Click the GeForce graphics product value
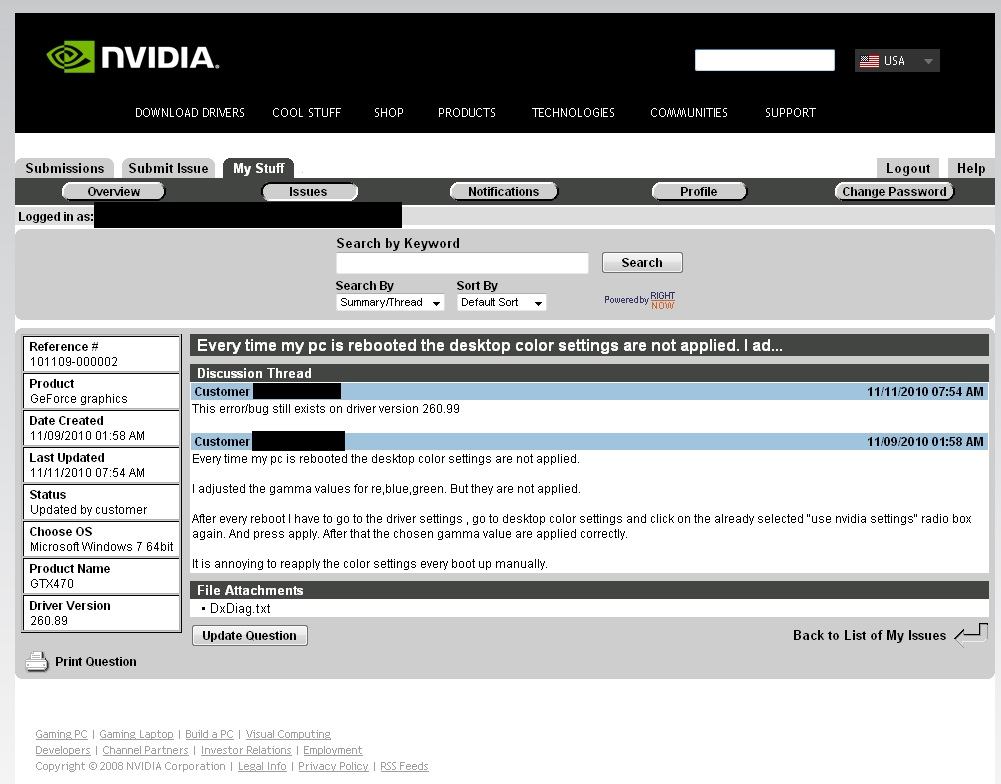This screenshot has height=784, width=1001. tap(79, 399)
